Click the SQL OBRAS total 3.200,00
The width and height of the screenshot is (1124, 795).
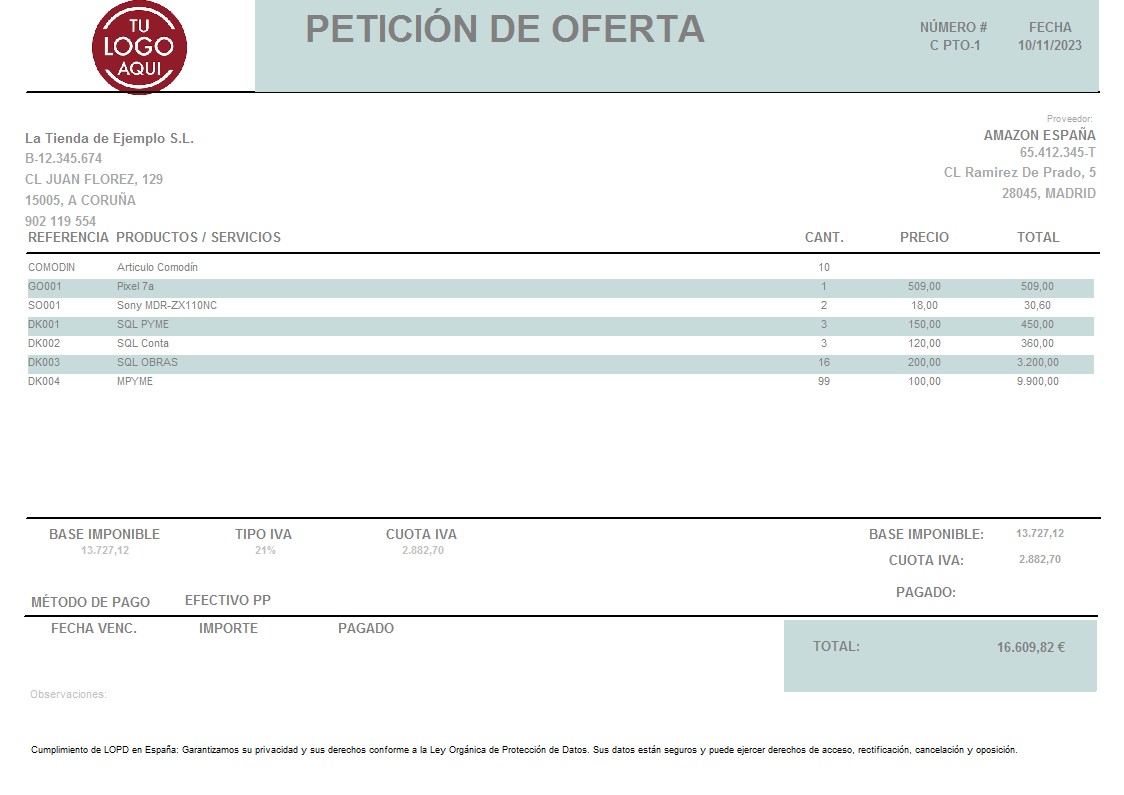click(1039, 362)
